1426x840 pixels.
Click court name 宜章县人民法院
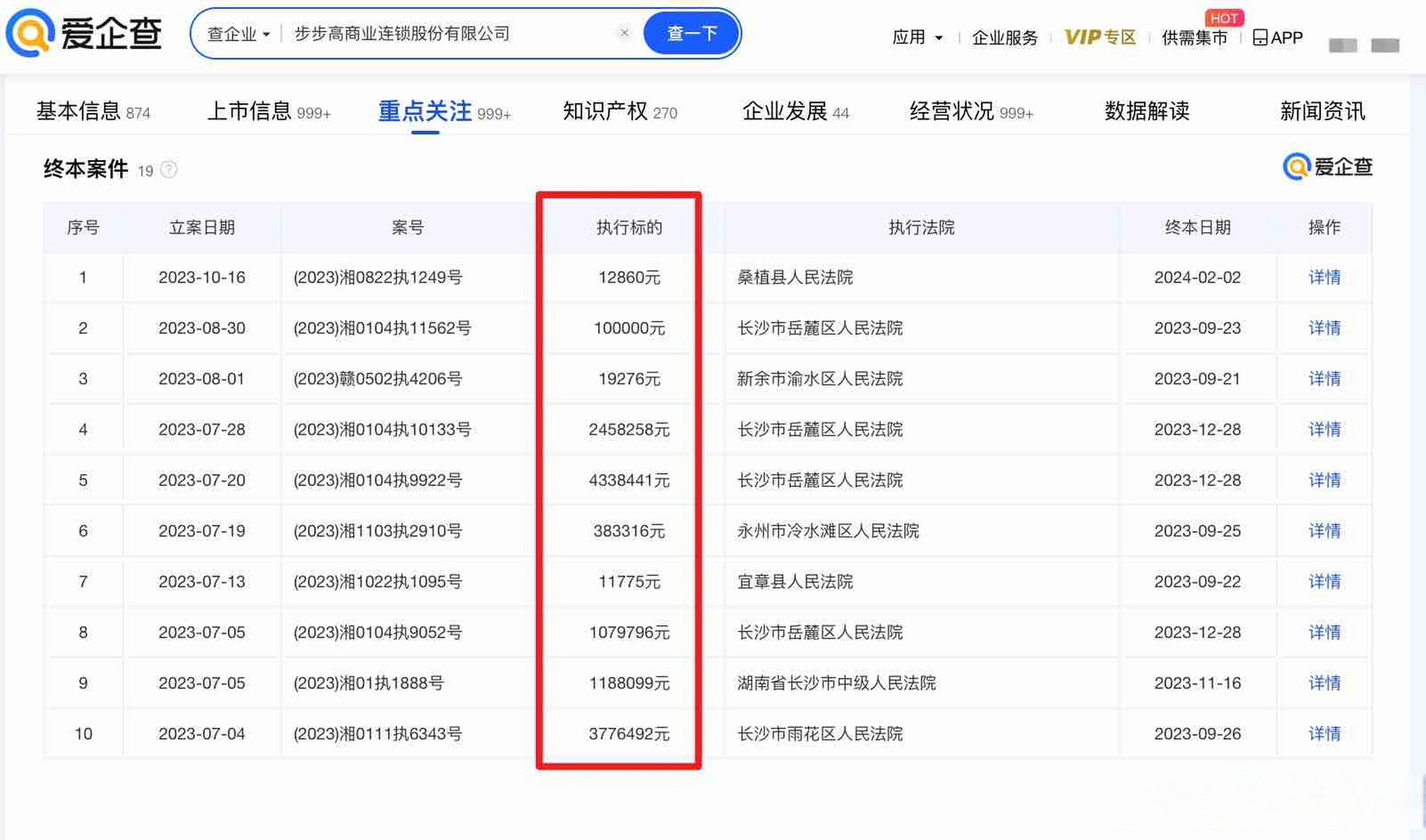794,581
